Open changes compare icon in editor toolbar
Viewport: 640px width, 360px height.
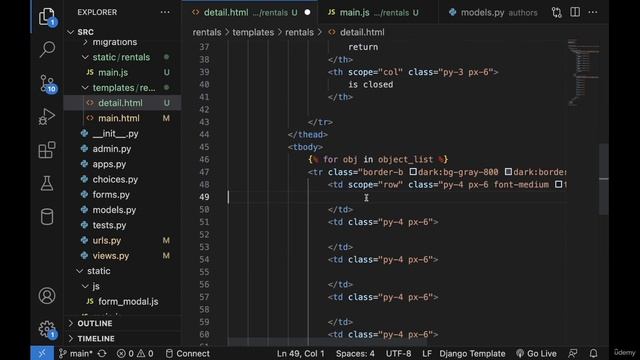(x=557, y=13)
